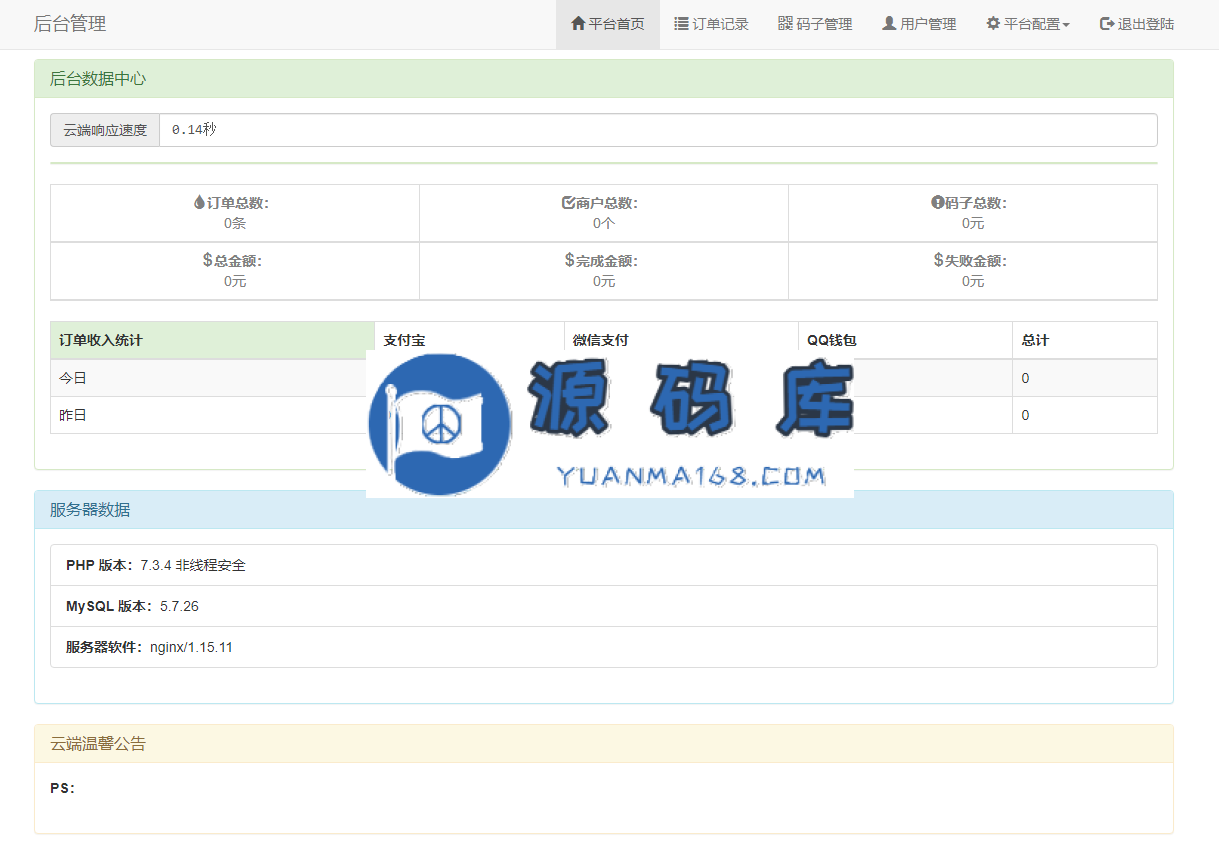The width and height of the screenshot is (1219, 848).
Task: Click the 微信支付 column header
Action: [x=682, y=340]
